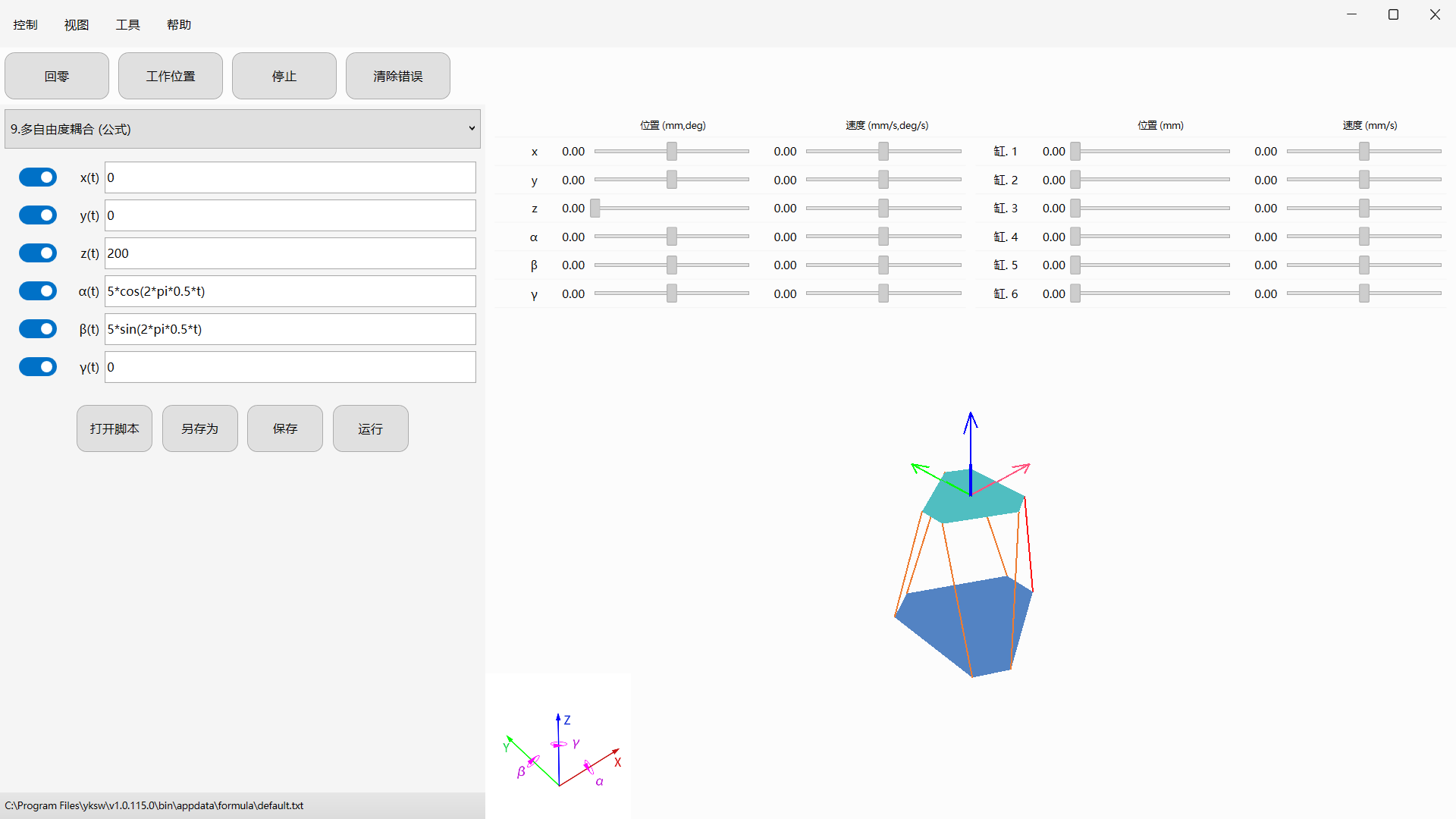Open the 控制 menu
This screenshot has height=819, width=1456.
25,25
